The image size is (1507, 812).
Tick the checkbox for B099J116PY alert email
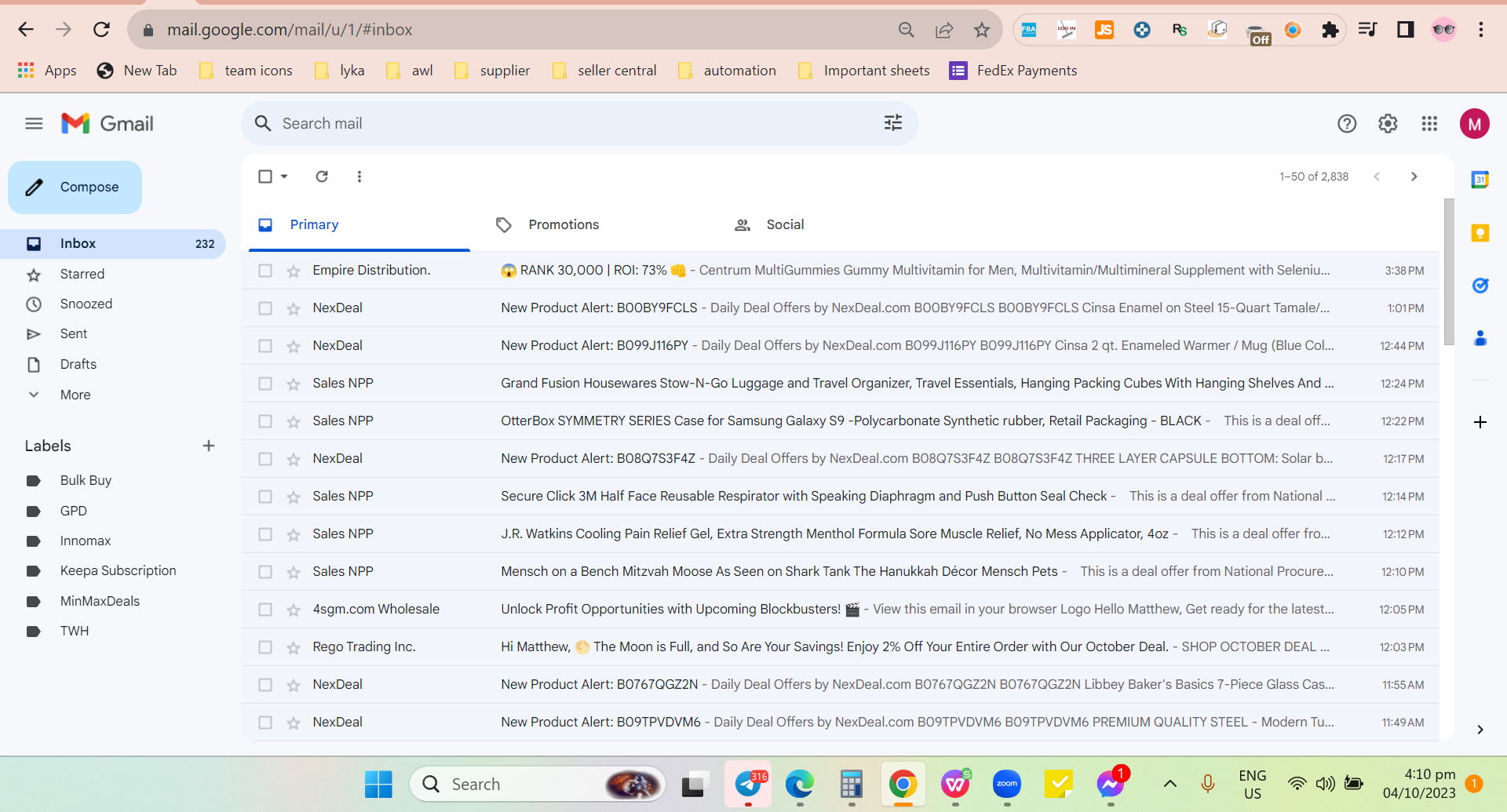pos(265,346)
